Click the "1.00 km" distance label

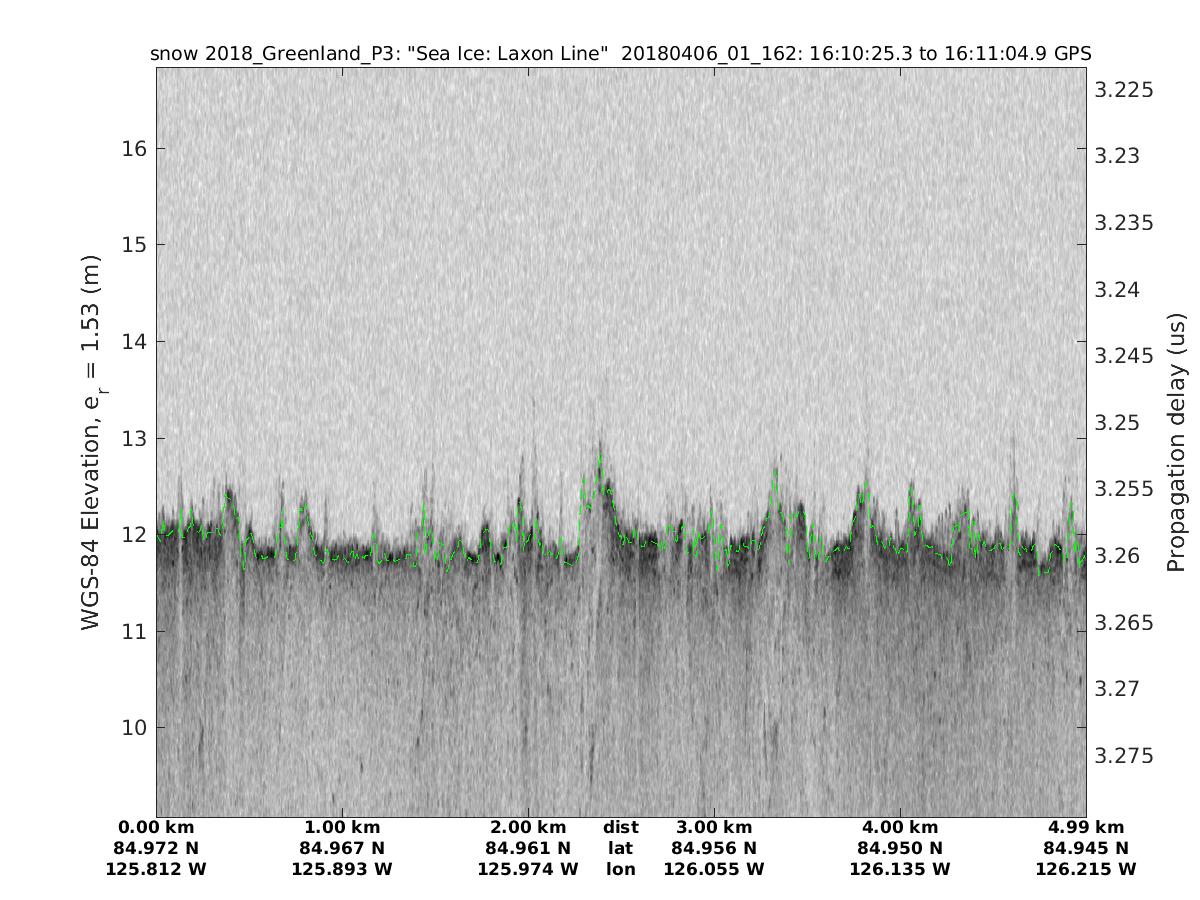click(x=342, y=827)
